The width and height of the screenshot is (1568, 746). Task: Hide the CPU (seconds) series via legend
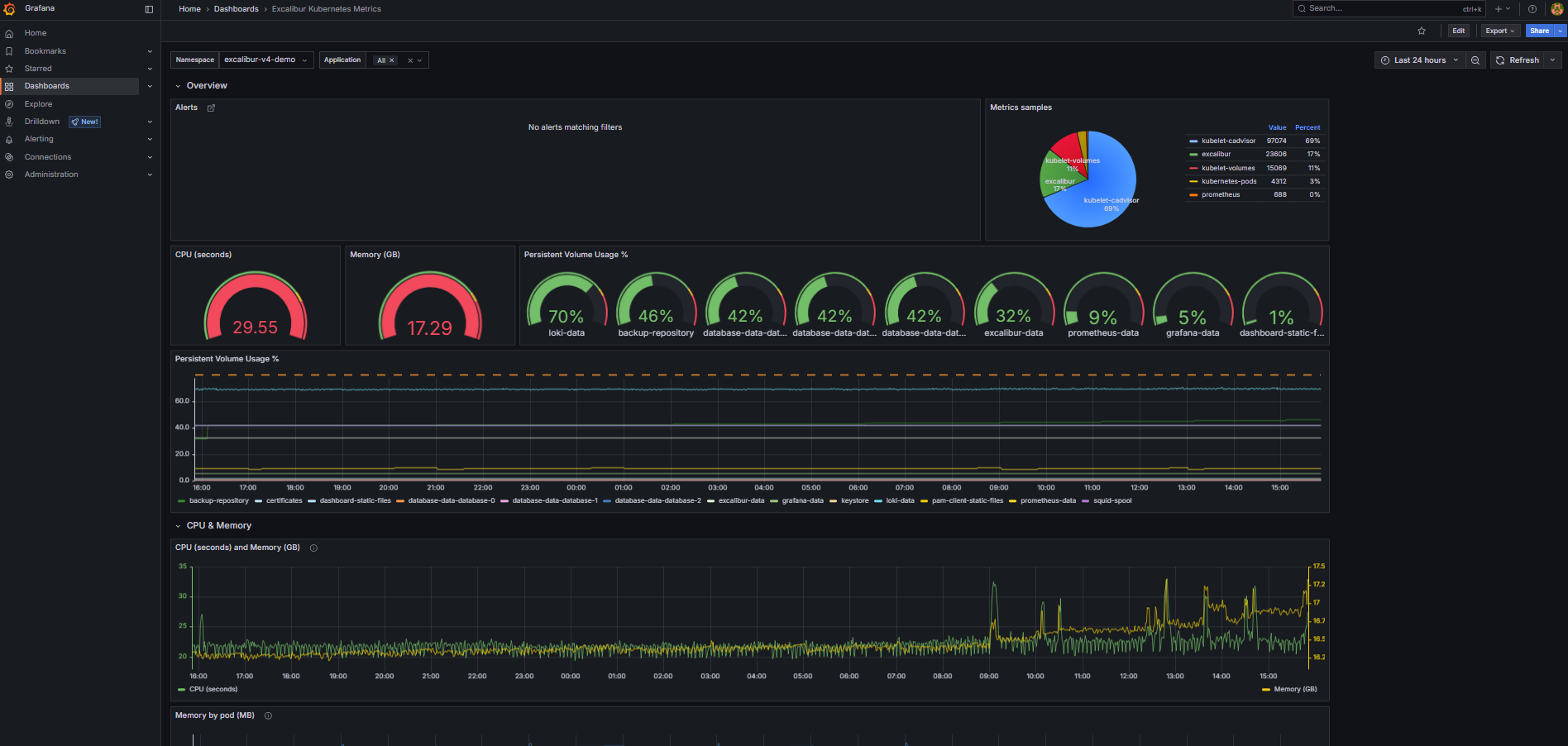pos(215,689)
